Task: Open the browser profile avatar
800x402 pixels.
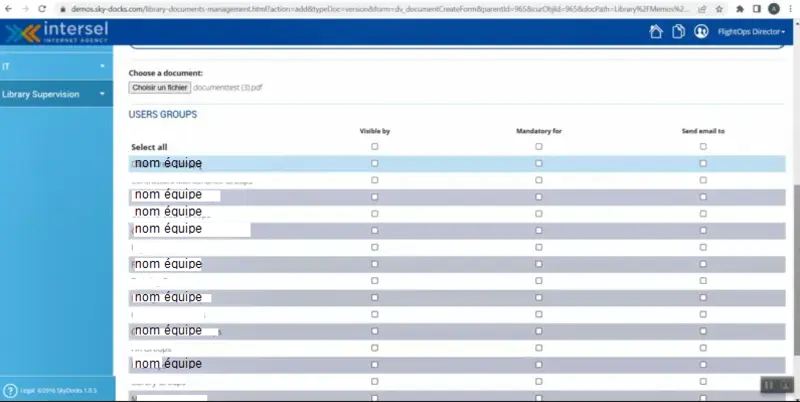Action: click(774, 9)
